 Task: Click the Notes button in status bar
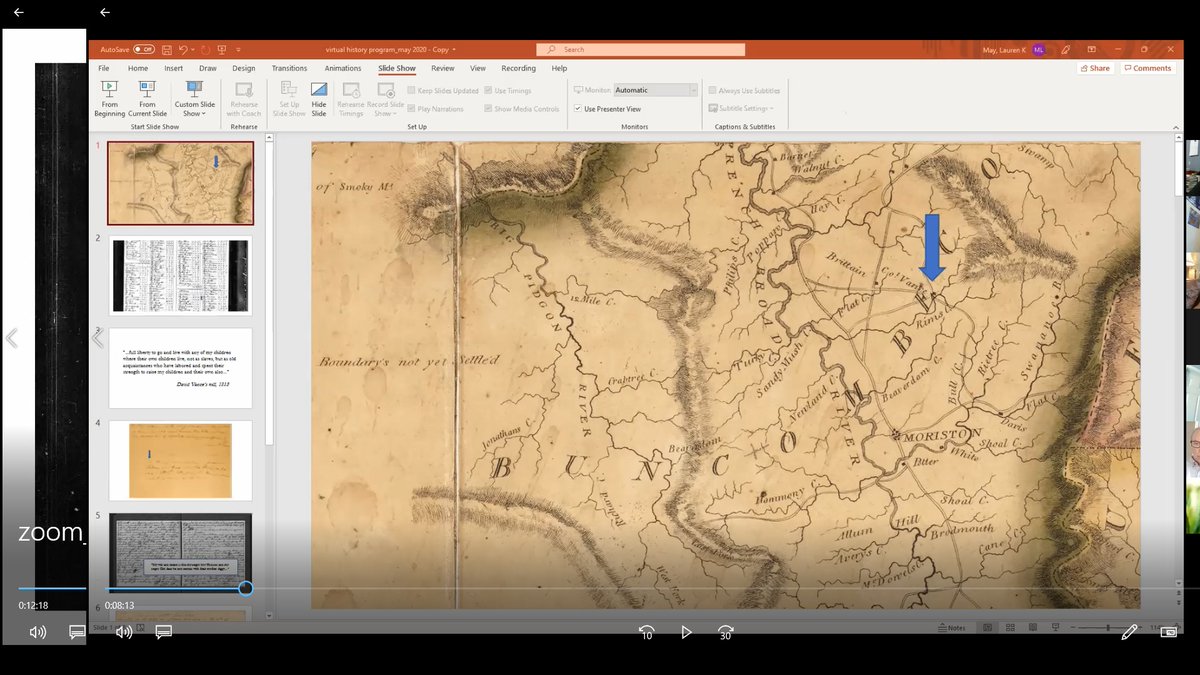[x=952, y=628]
